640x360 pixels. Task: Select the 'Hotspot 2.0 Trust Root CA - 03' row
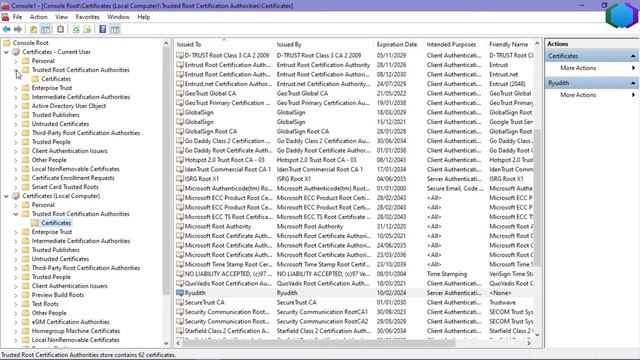354,160
